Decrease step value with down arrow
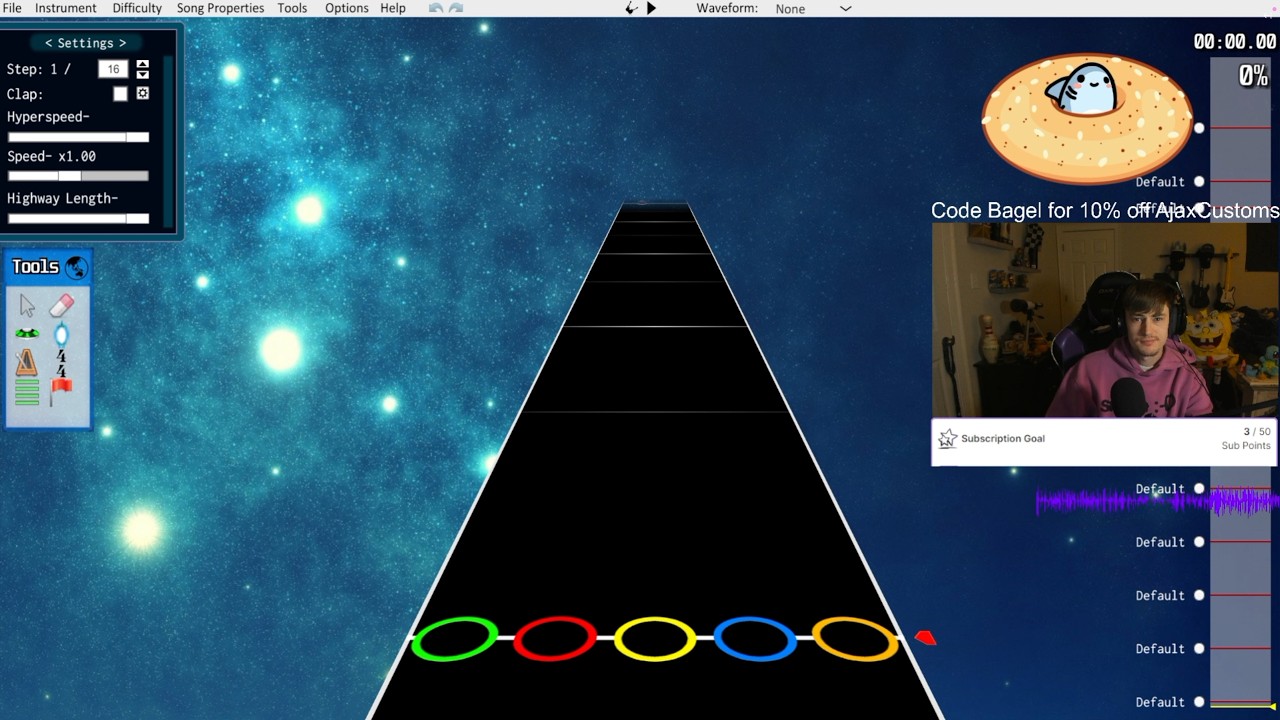 click(x=142, y=74)
